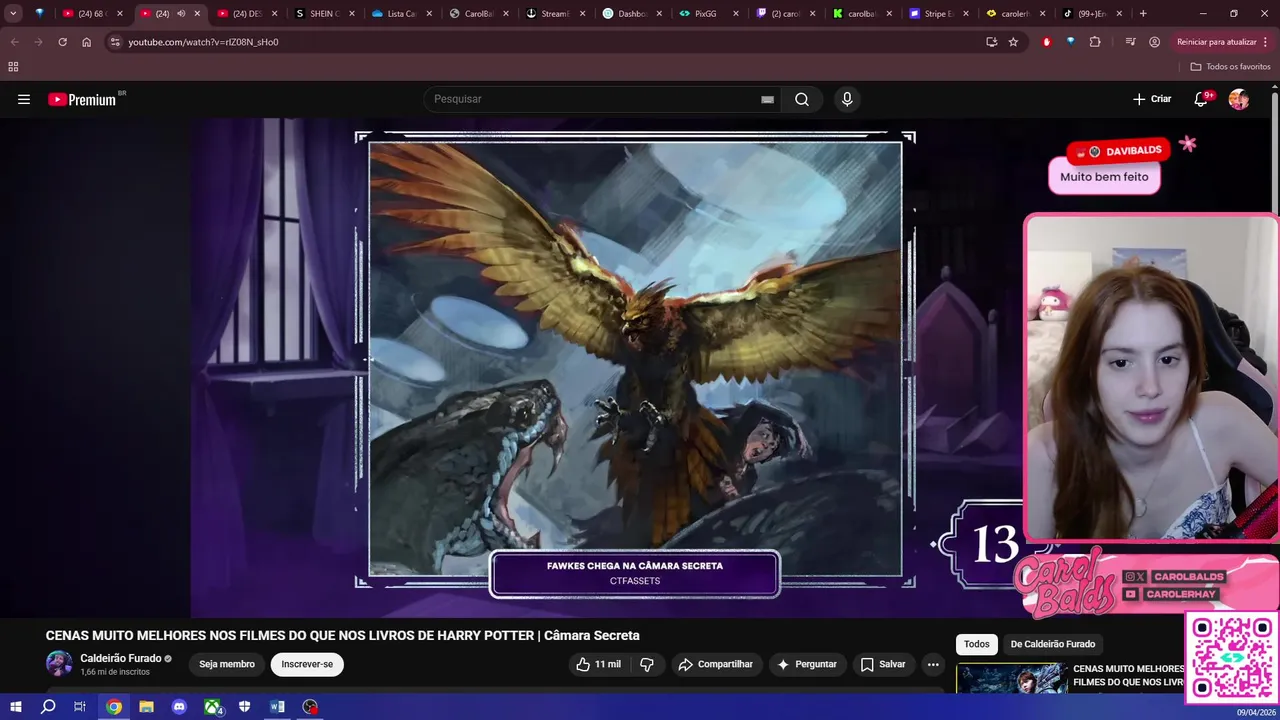Image resolution: width=1280 pixels, height=720 pixels.
Task: Click the Criar create button
Action: tap(1152, 99)
